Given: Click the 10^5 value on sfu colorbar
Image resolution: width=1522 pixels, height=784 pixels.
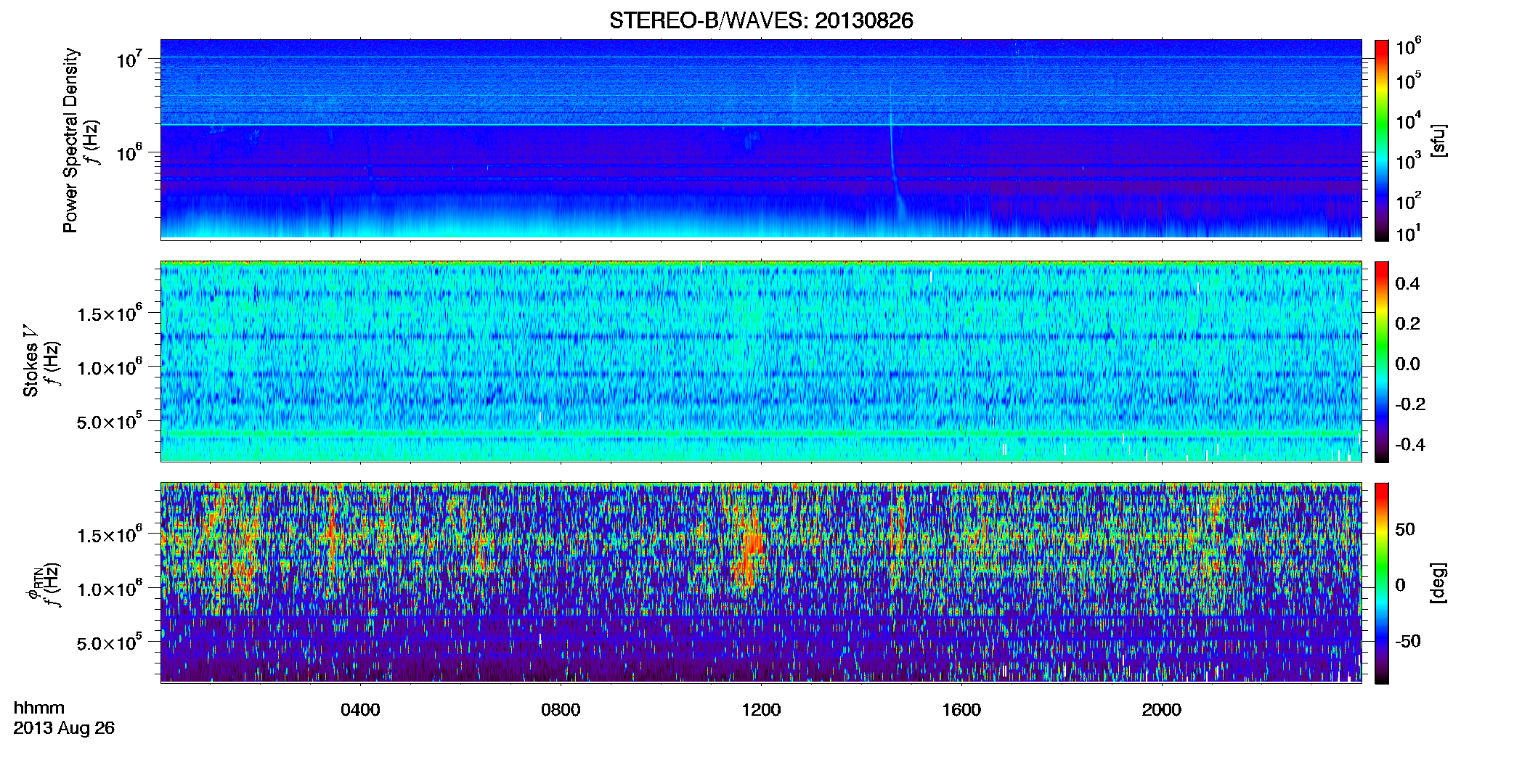Looking at the screenshot, I should click(x=1408, y=81).
